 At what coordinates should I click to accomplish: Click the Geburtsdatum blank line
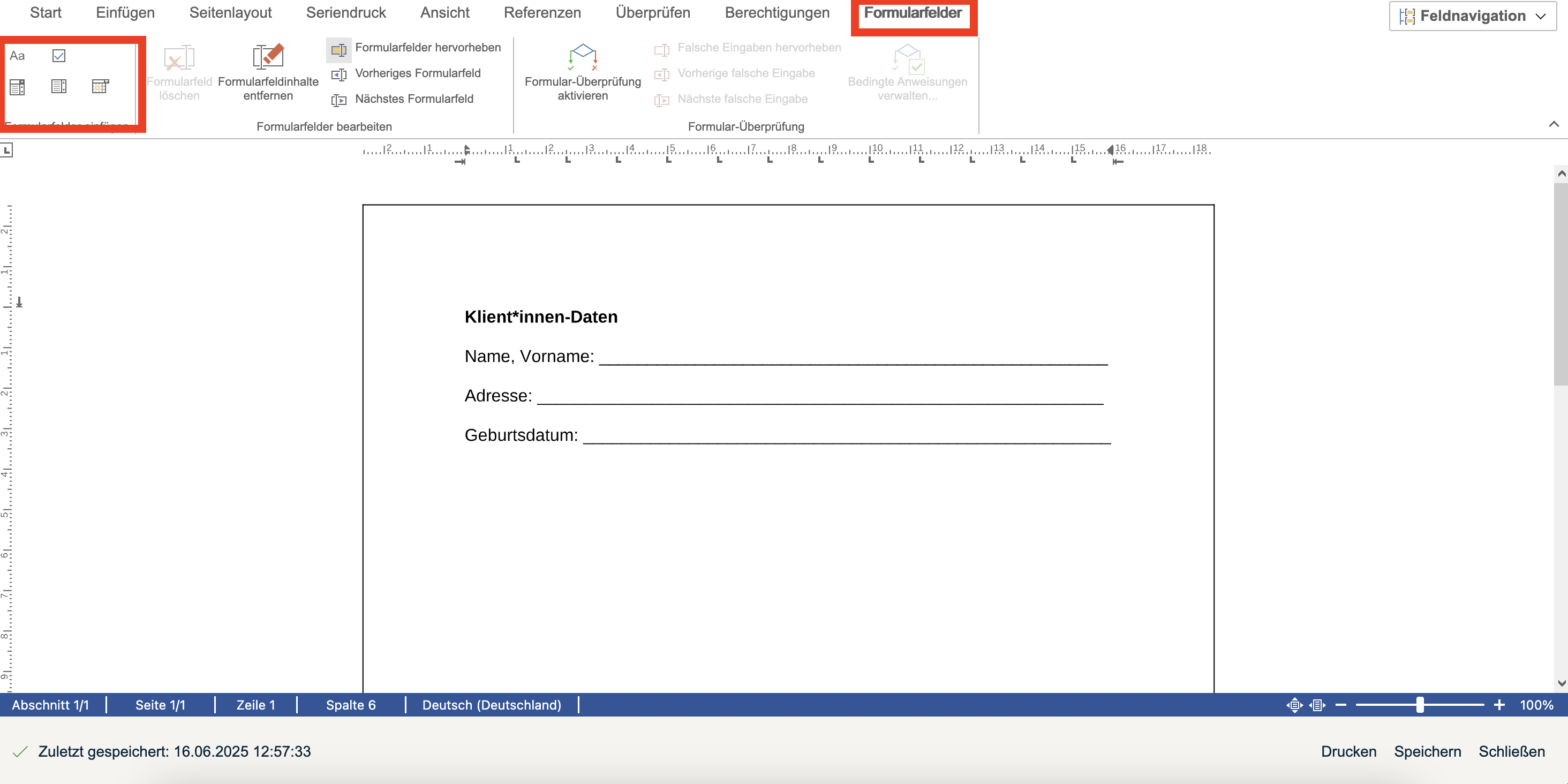pos(847,441)
